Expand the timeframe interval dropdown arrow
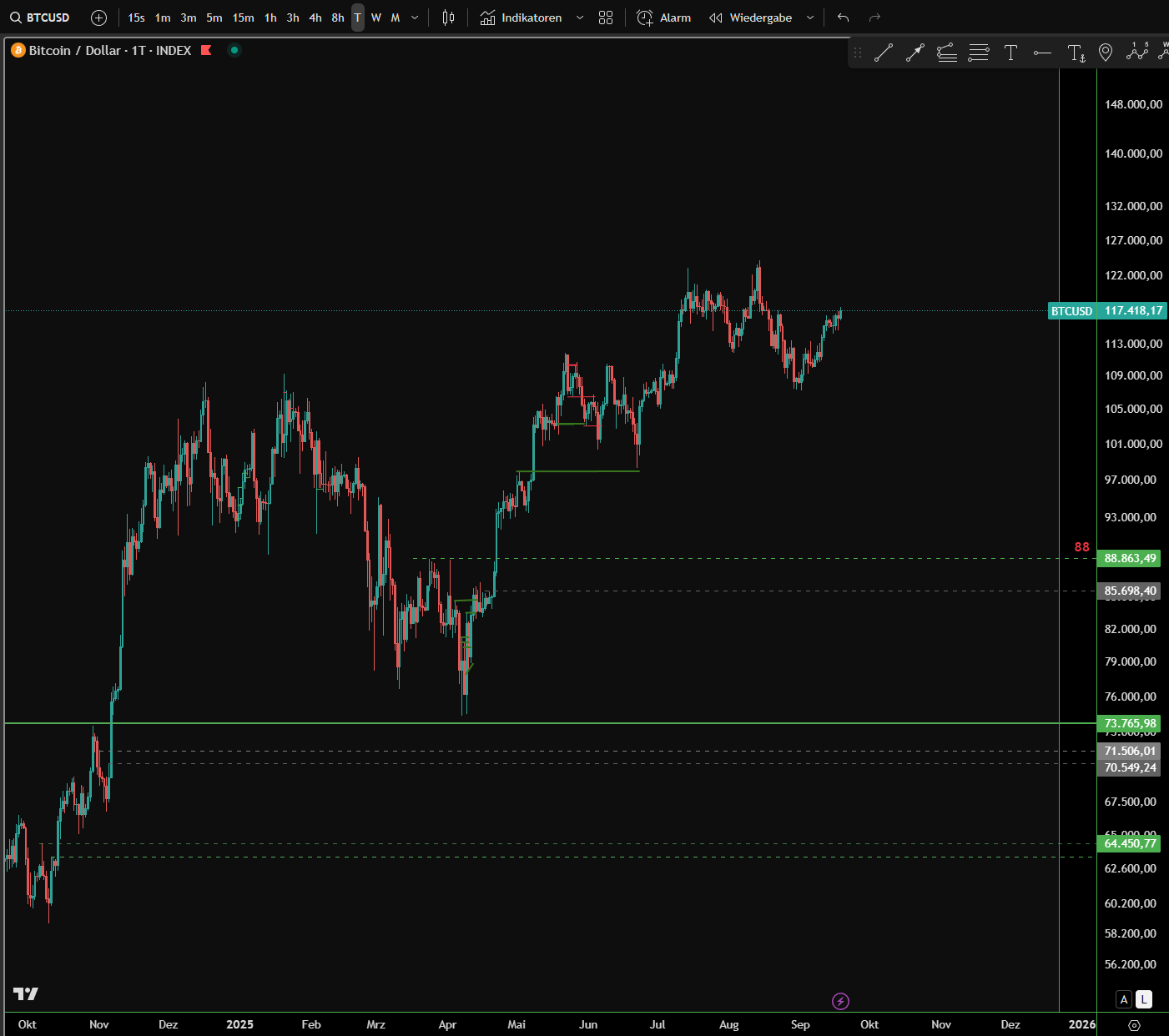 415,18
